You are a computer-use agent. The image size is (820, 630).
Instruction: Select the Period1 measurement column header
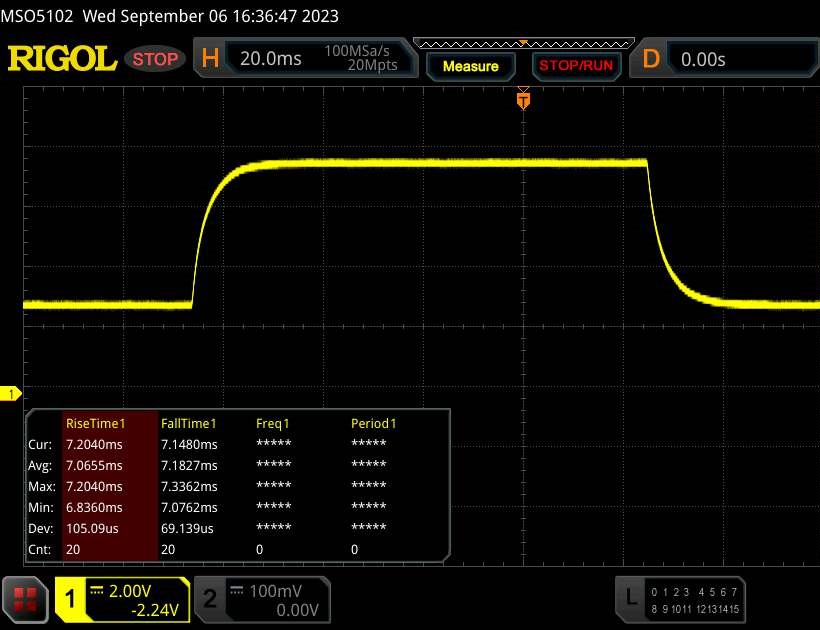(373, 423)
